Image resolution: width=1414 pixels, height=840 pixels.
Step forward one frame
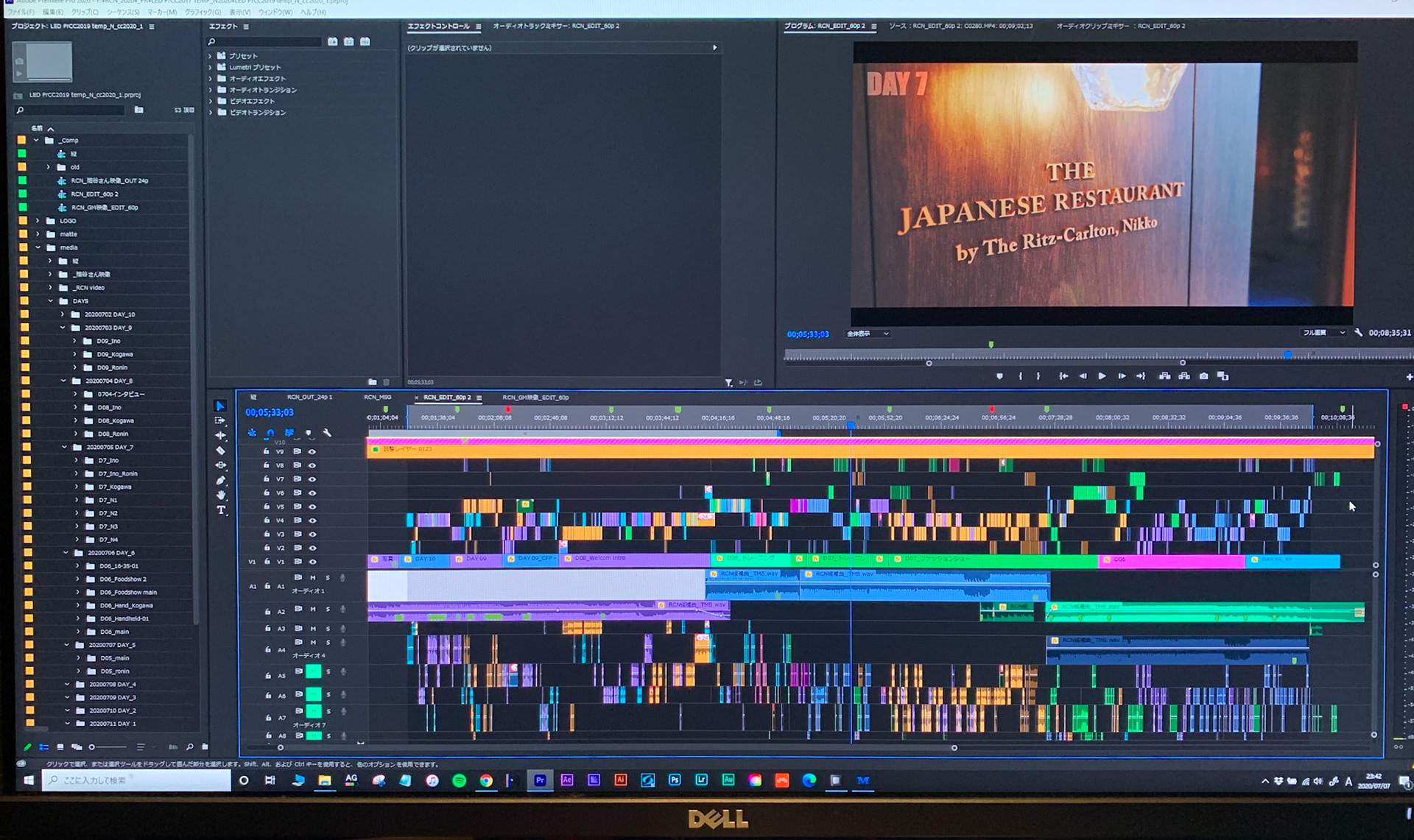(1122, 376)
